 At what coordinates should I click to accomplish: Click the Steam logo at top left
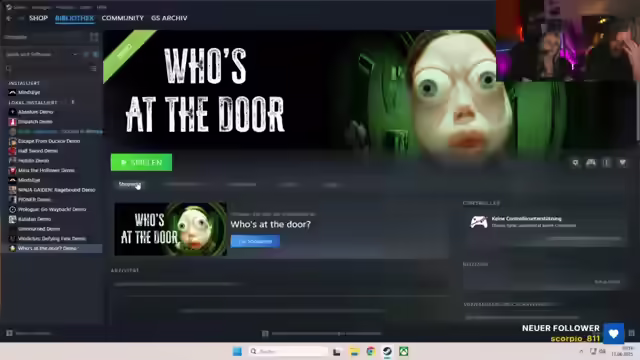[9, 7]
